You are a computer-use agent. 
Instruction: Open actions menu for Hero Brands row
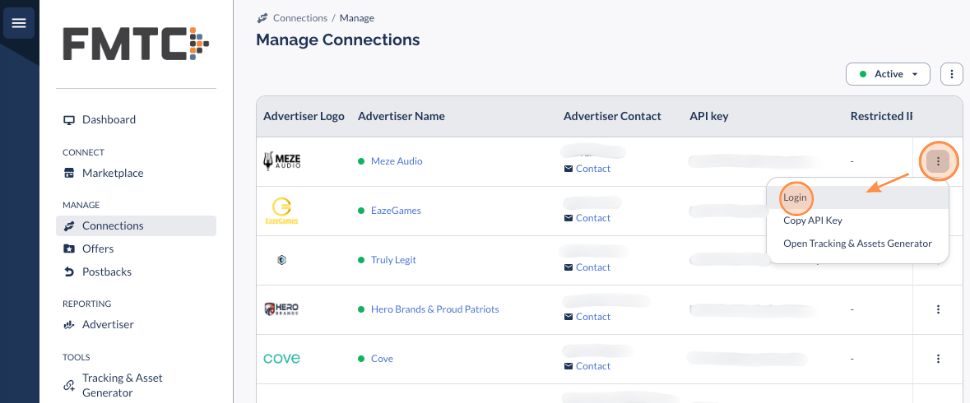(938, 310)
